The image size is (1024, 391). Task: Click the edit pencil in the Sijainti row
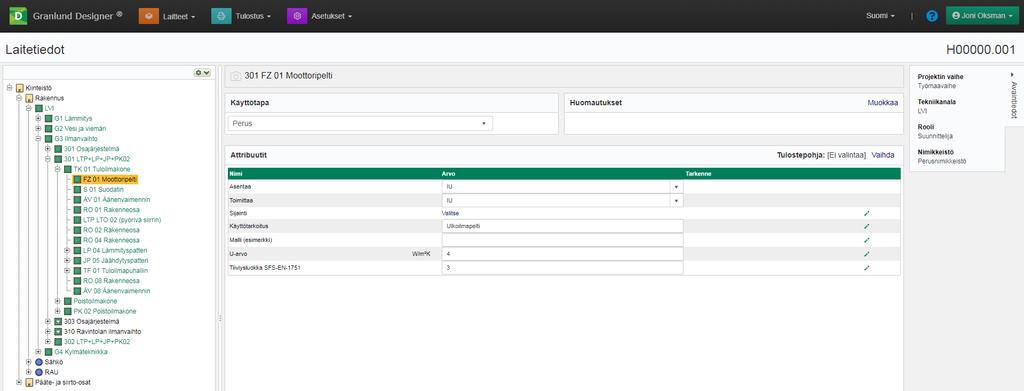[x=867, y=213]
